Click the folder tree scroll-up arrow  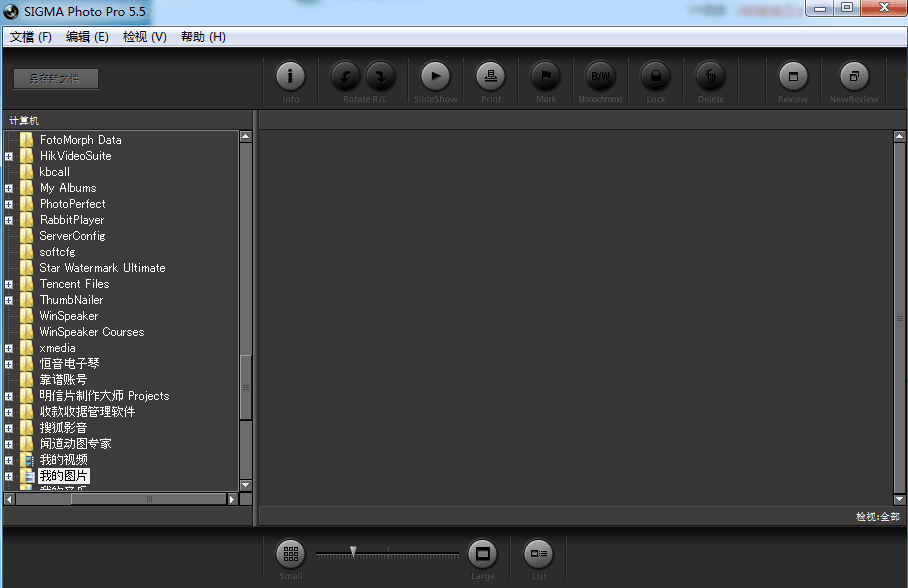pos(246,137)
